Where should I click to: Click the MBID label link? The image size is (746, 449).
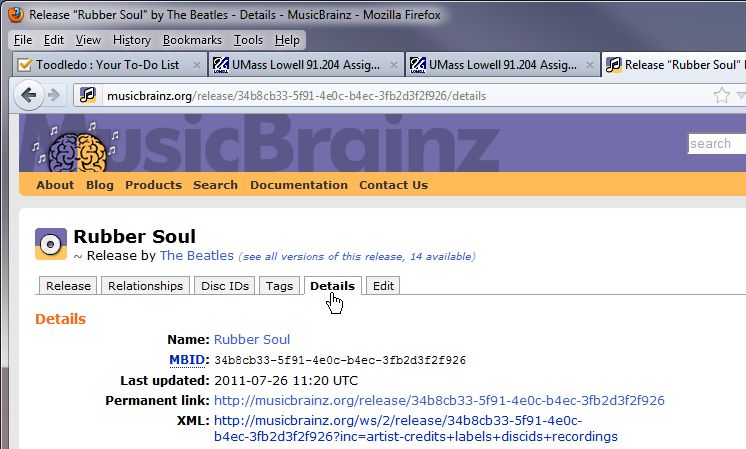click(187, 360)
